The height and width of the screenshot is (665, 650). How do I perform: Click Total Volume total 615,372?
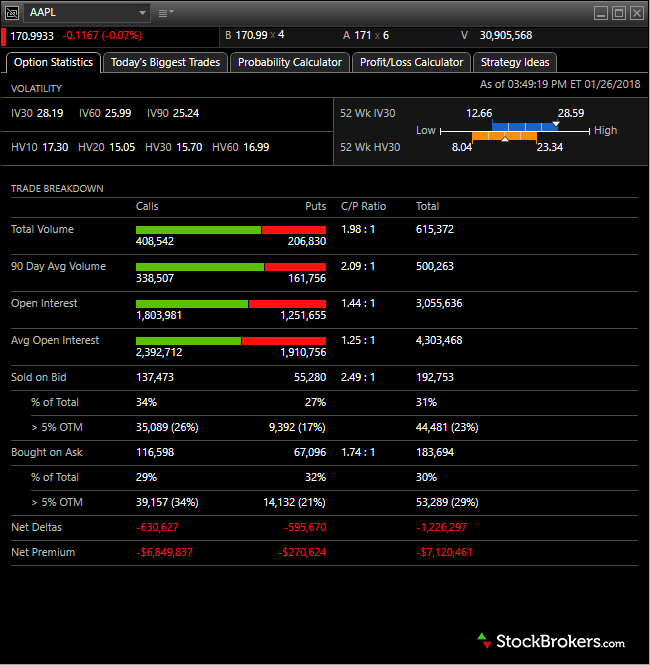[435, 229]
